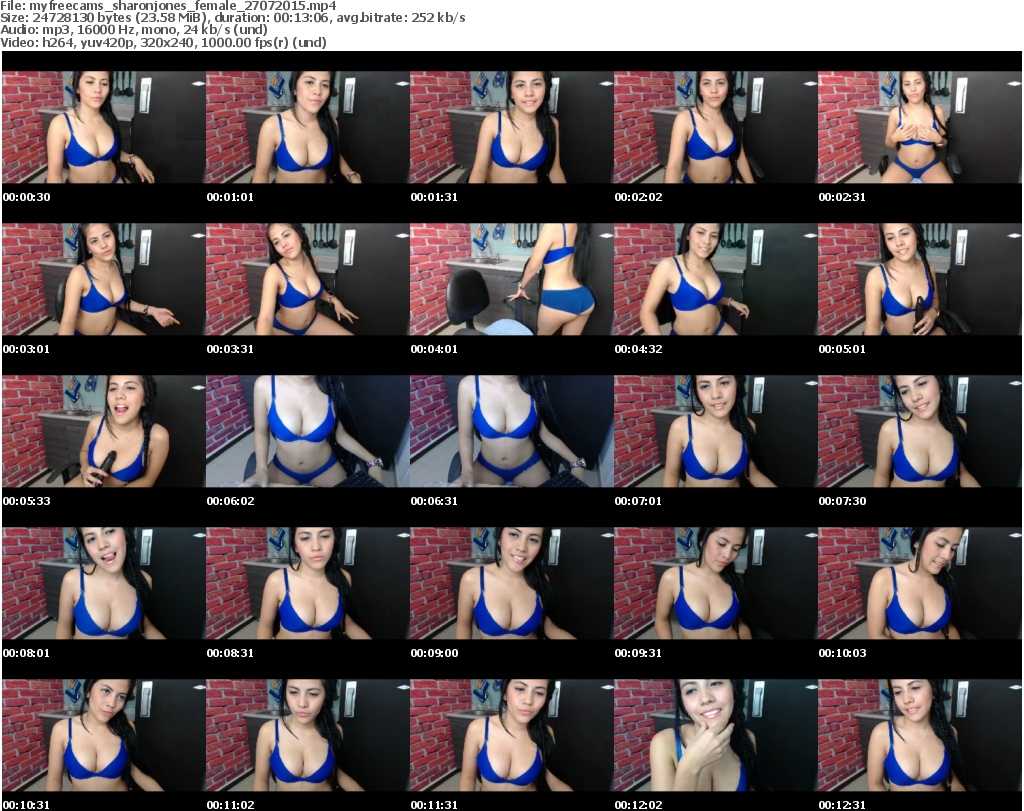Select the thumbnail at 00:07:30
This screenshot has width=1024, height=811.
pyautogui.click(x=920, y=431)
